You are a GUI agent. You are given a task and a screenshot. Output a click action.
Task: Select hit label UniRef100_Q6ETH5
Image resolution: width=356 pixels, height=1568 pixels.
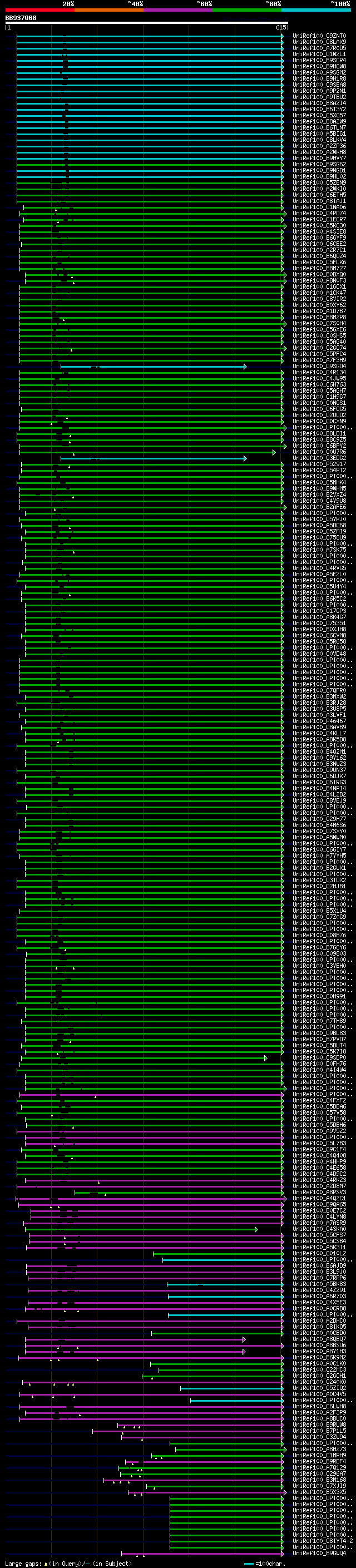click(x=319, y=195)
